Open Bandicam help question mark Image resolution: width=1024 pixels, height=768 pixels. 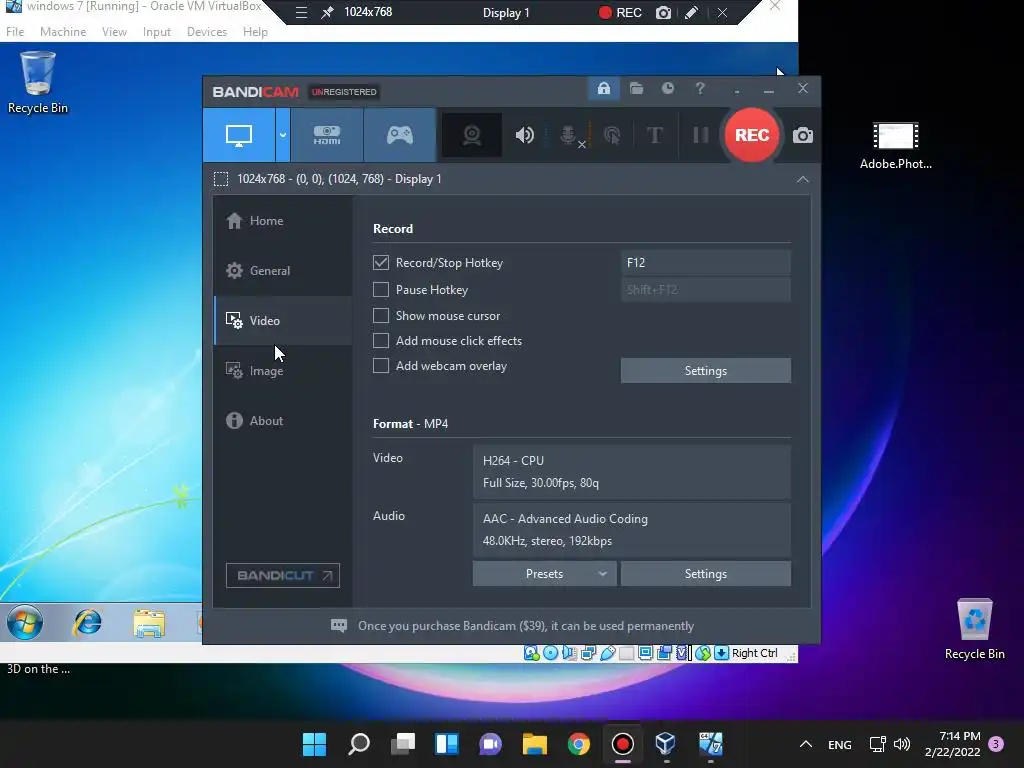coord(699,88)
